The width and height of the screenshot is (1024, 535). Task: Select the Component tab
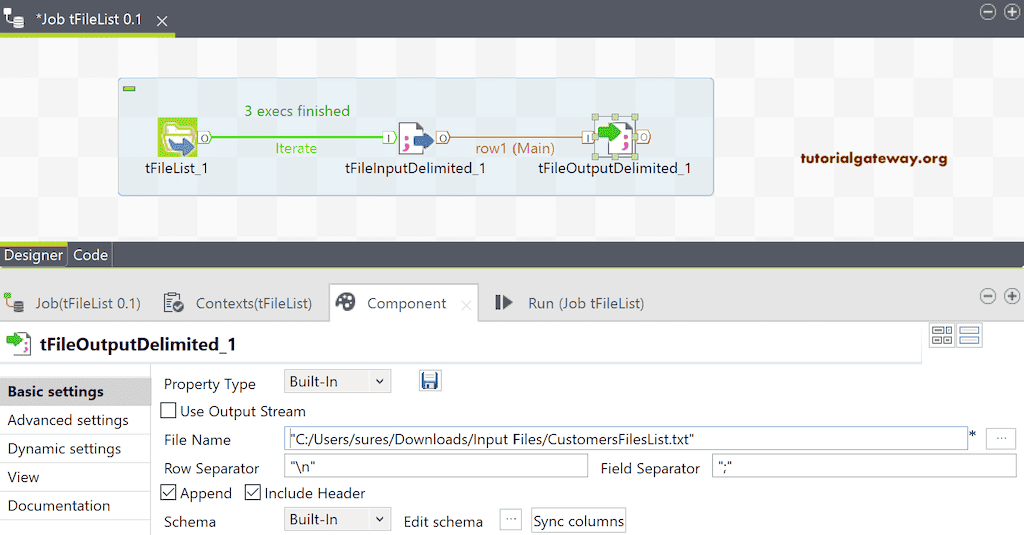(406, 303)
